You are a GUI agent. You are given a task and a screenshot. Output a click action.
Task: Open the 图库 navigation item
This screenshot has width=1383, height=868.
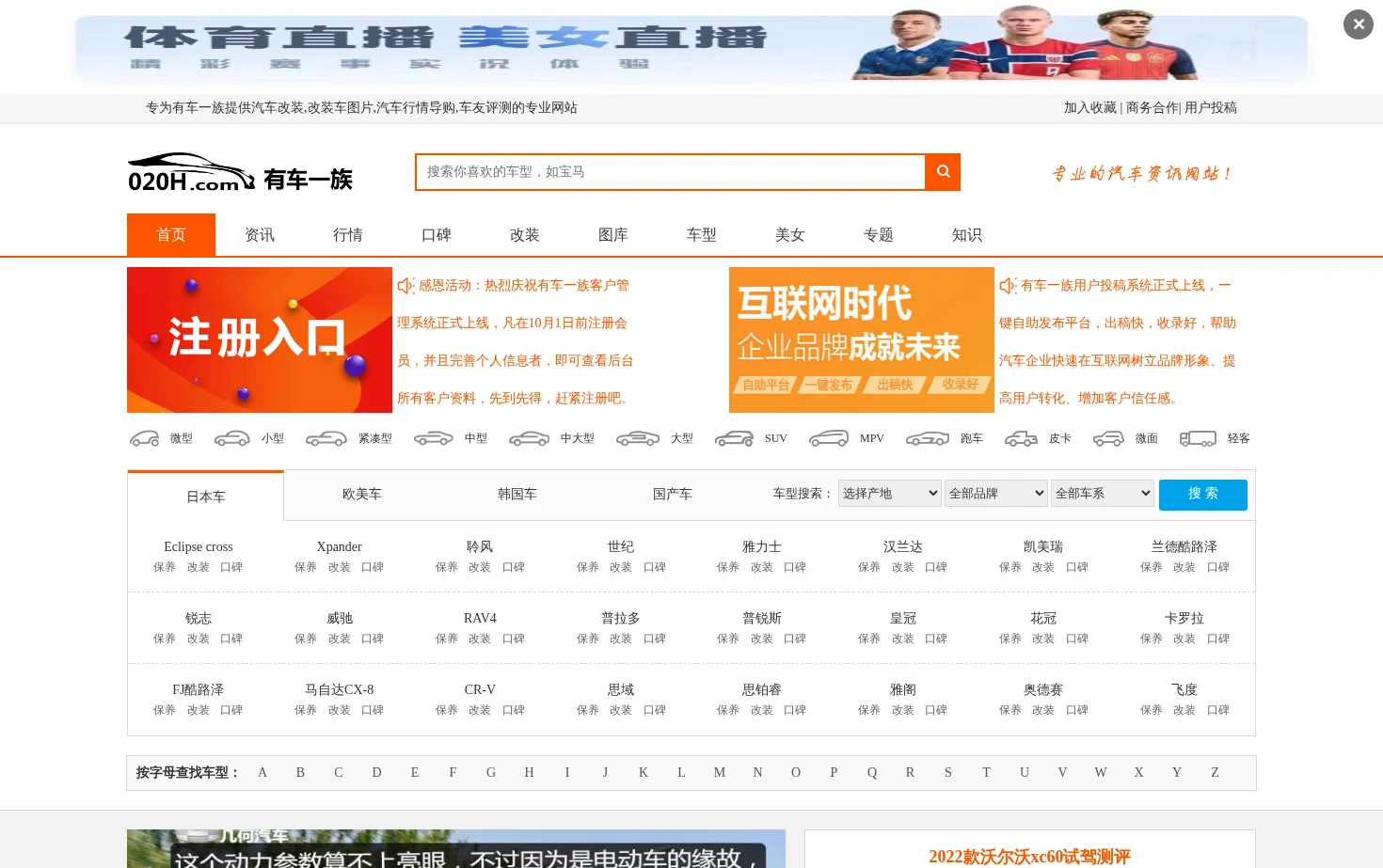tap(613, 235)
